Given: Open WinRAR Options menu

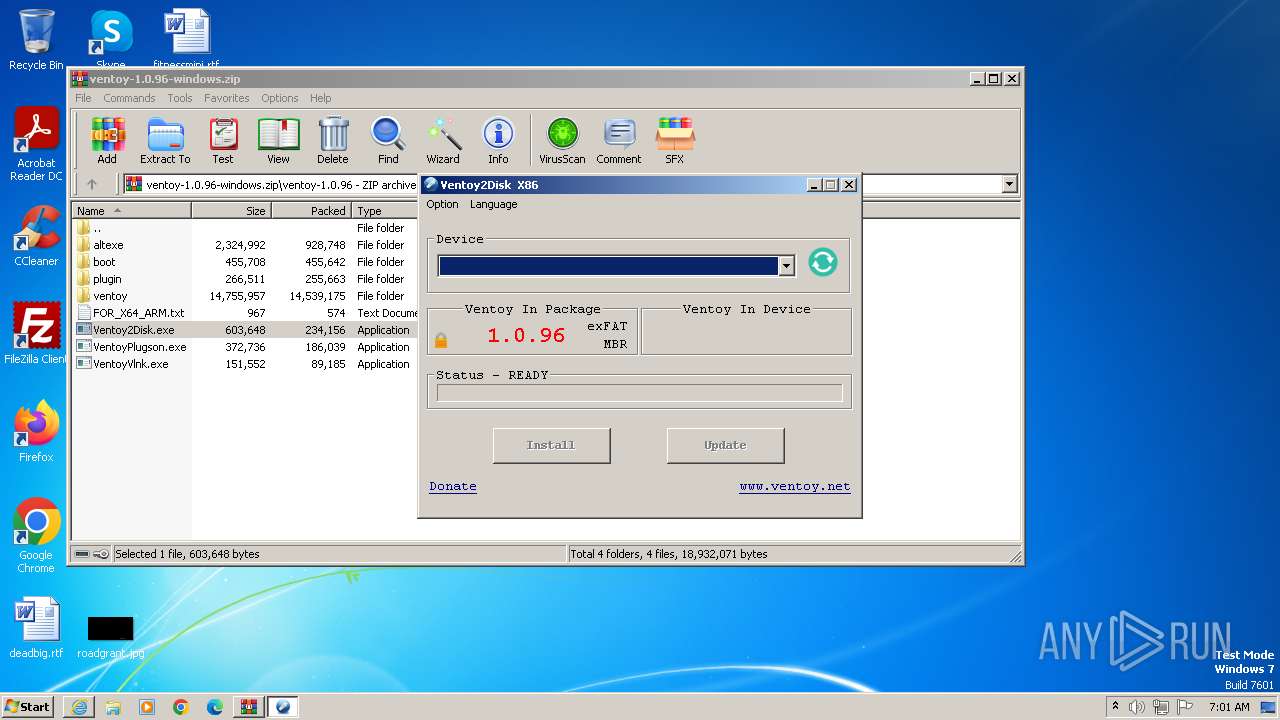Looking at the screenshot, I should point(280,98).
